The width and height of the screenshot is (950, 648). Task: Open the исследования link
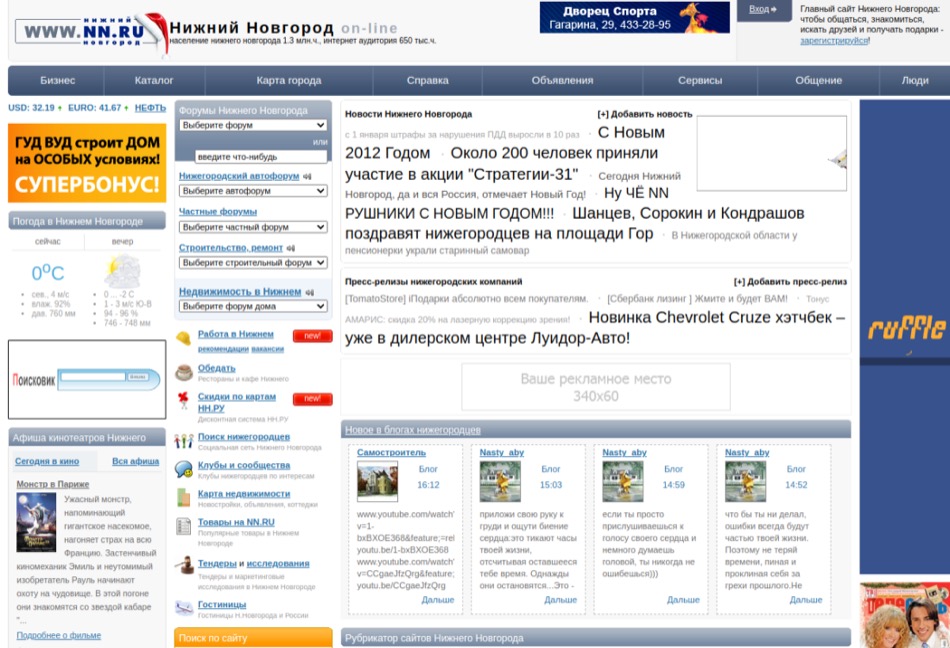(x=277, y=564)
